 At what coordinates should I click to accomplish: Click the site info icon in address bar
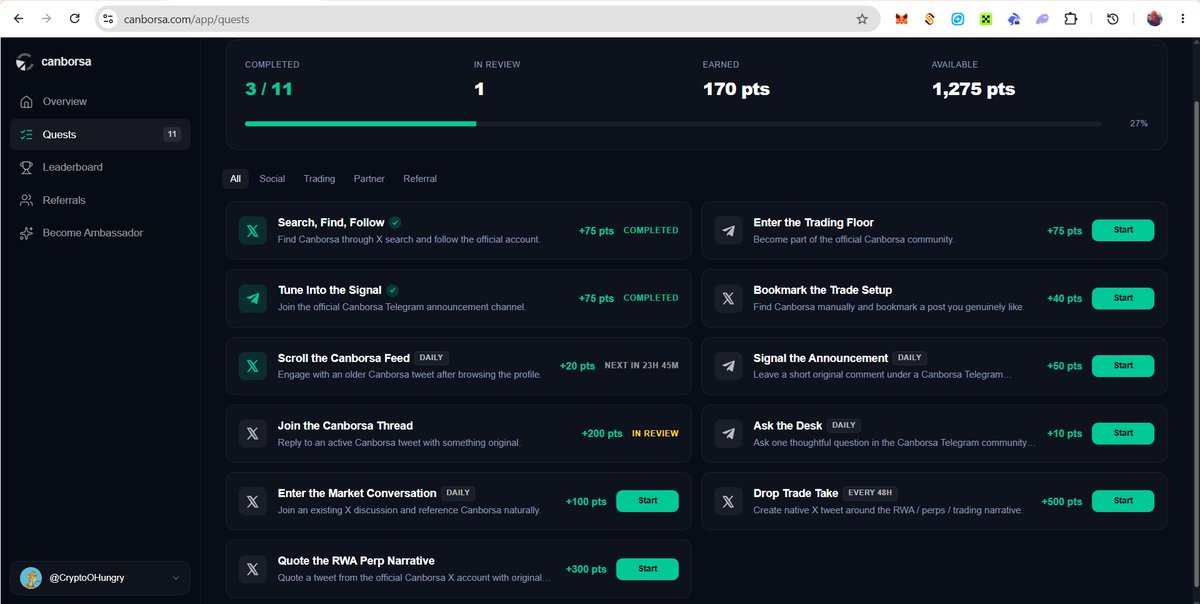[109, 19]
